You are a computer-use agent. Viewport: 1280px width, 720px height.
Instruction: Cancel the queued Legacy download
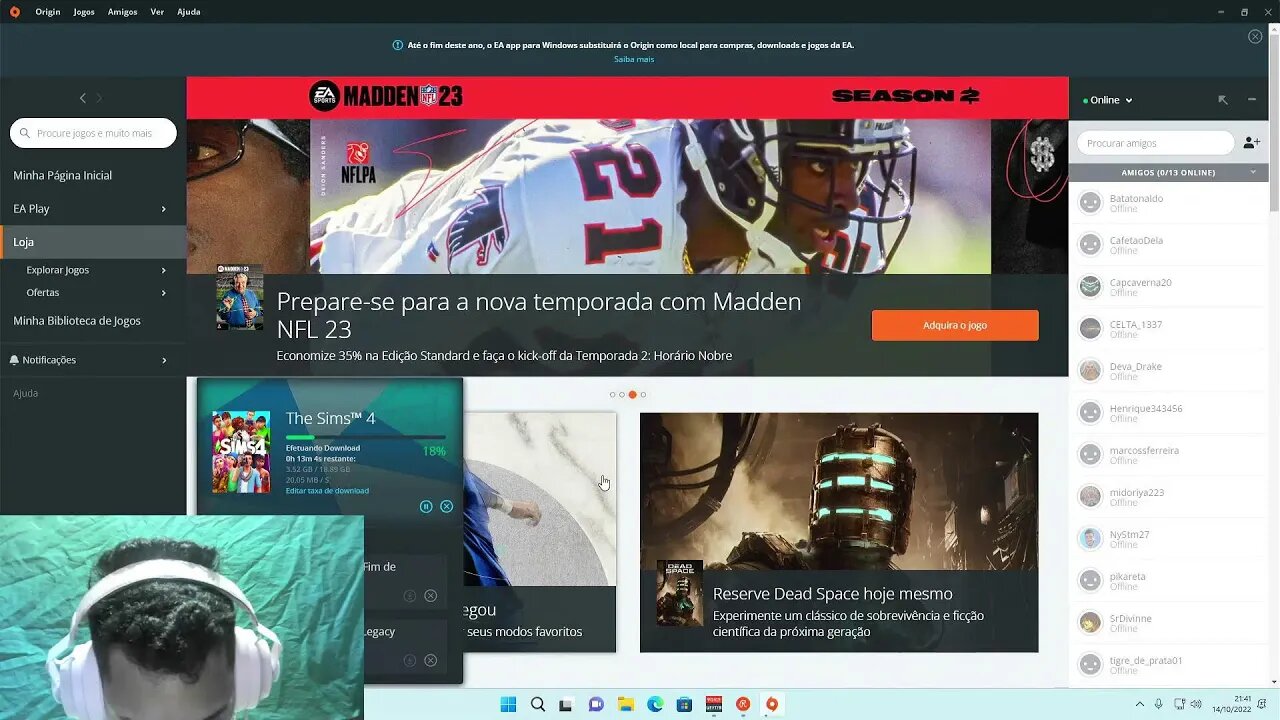point(430,660)
